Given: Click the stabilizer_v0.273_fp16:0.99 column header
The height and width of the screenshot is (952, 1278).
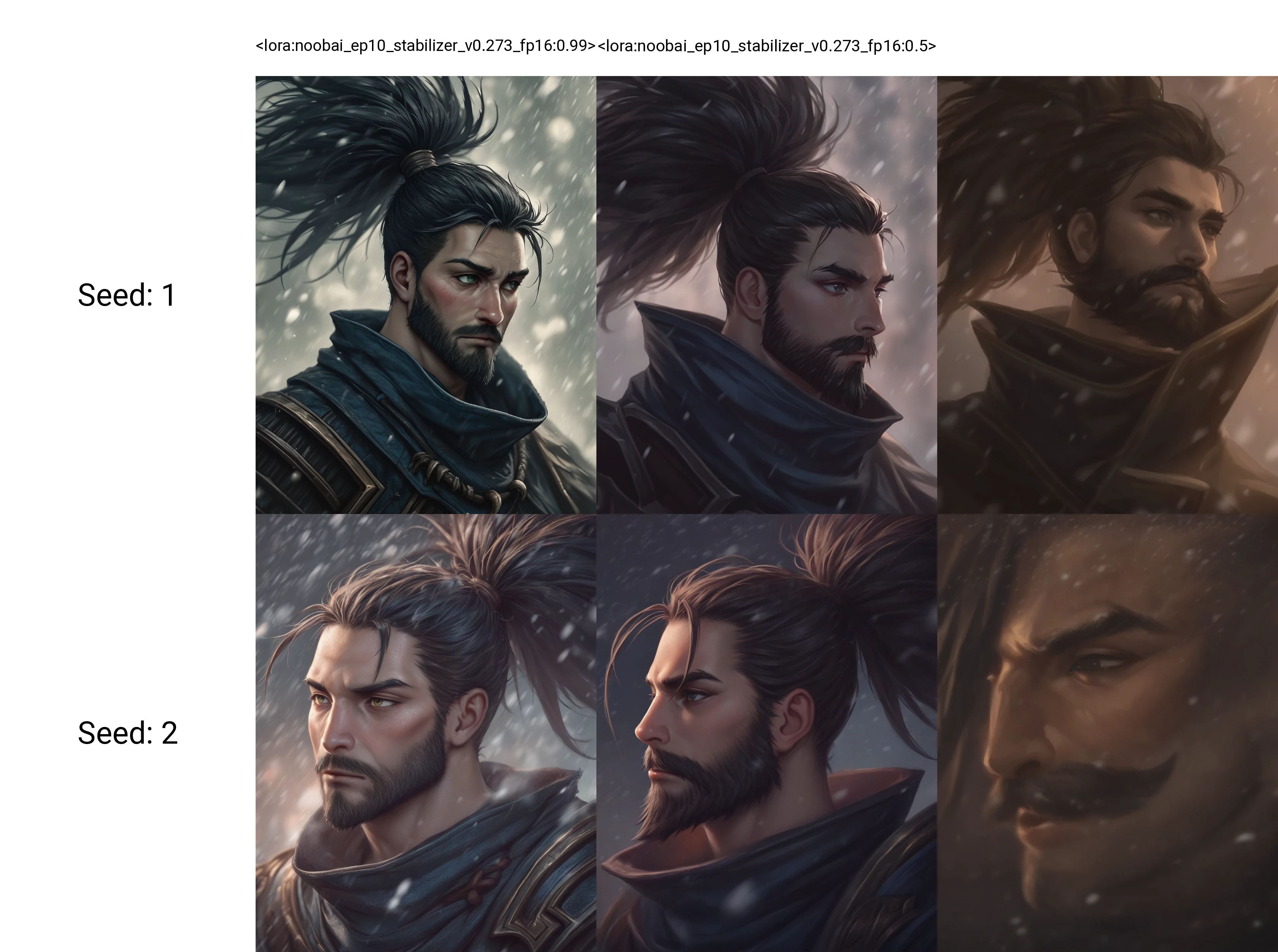Looking at the screenshot, I should click(425, 46).
